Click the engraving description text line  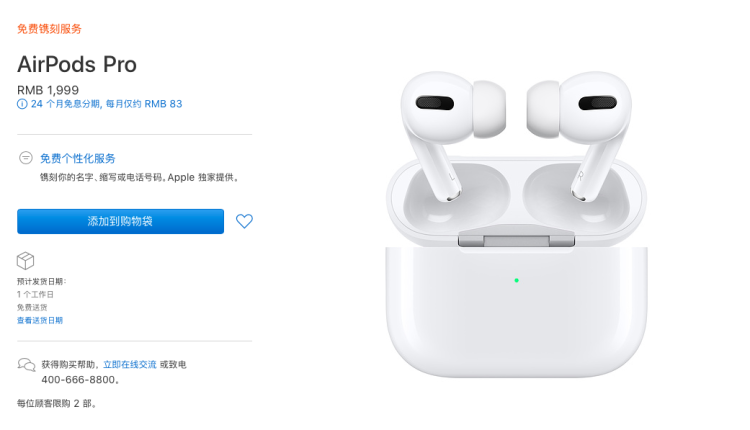pyautogui.click(x=139, y=177)
